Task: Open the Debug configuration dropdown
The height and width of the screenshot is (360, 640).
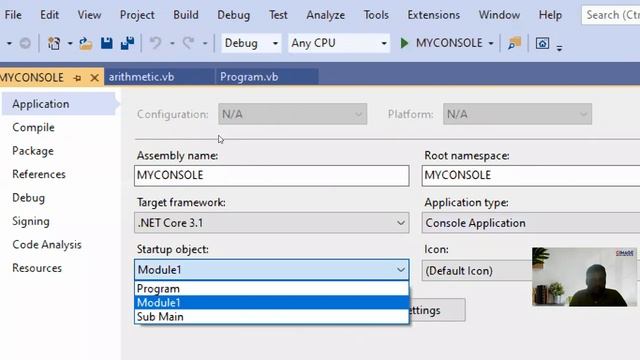Action: pos(251,43)
